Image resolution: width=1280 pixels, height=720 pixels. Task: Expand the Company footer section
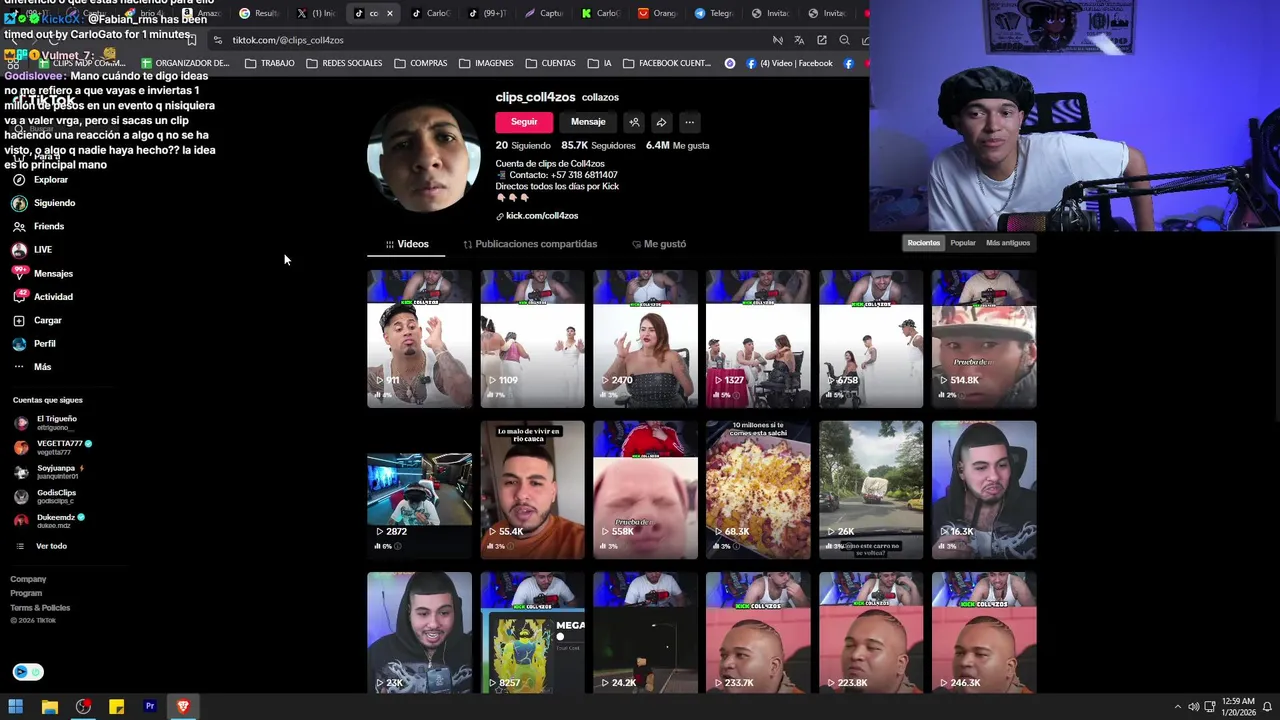[28, 579]
